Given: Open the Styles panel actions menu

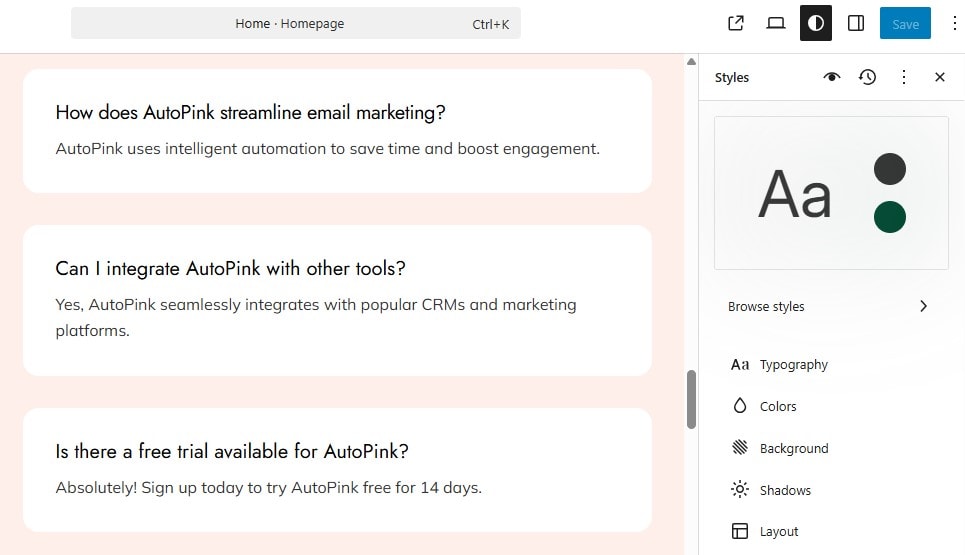Looking at the screenshot, I should coord(903,77).
